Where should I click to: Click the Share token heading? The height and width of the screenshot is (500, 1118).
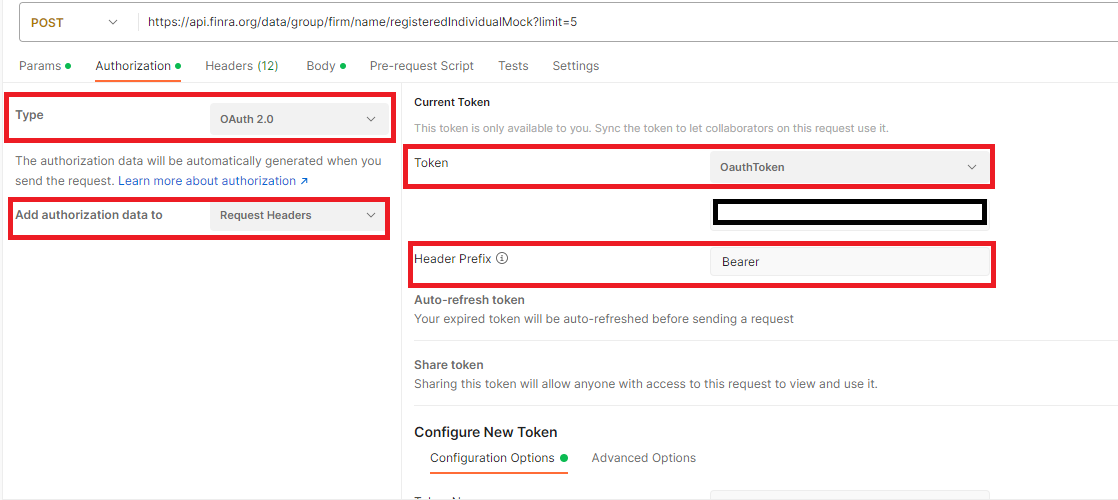pyautogui.click(x=448, y=365)
